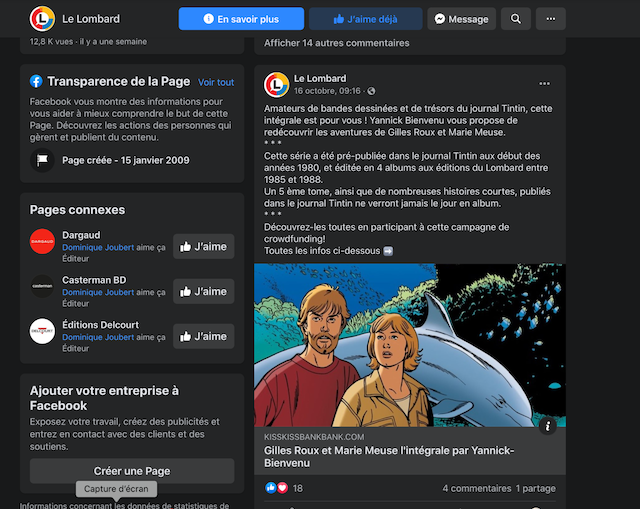
Task: Click the like reaction icon under post
Action: 270,487
